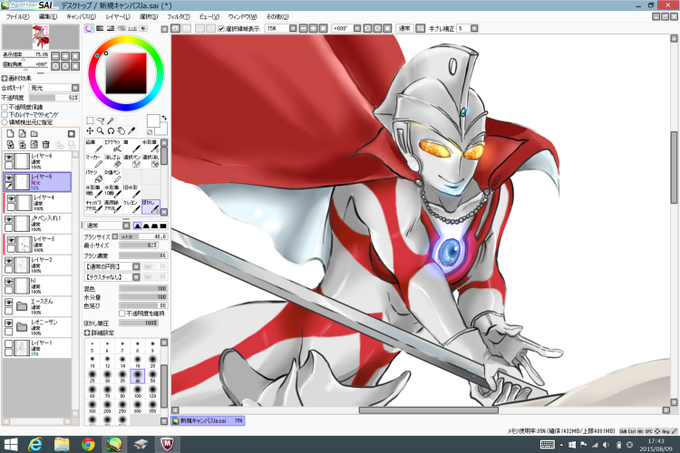
Task: Create a new normal layer
Action: click(x=10, y=134)
